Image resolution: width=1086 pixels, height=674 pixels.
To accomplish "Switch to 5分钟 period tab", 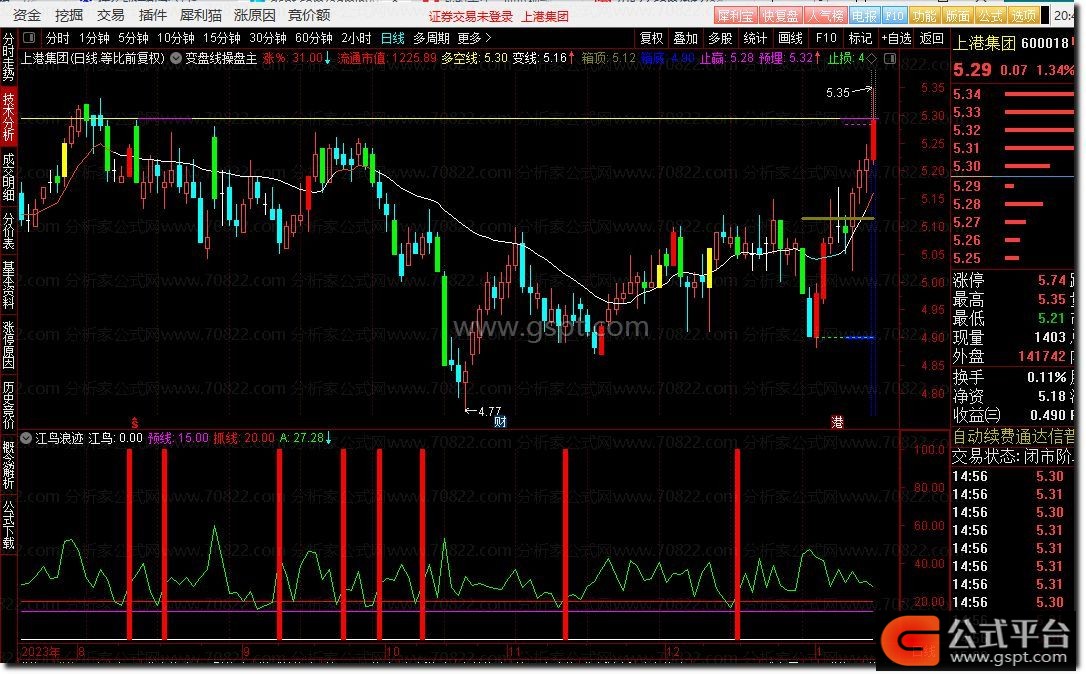I will pyautogui.click(x=133, y=38).
